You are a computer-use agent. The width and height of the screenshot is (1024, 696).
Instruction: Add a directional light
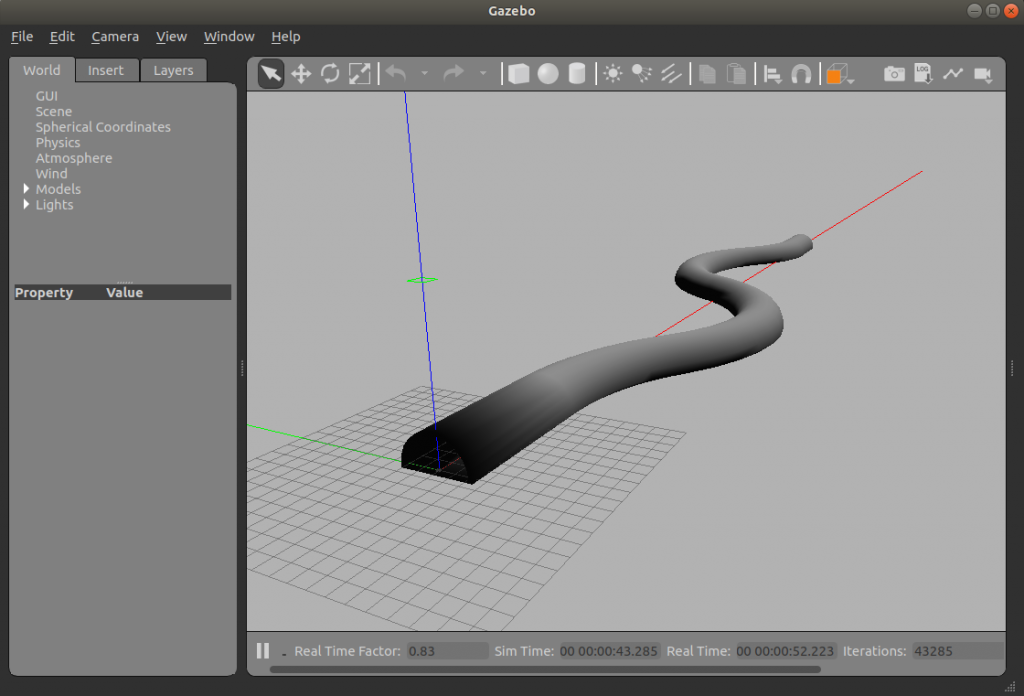click(x=671, y=74)
